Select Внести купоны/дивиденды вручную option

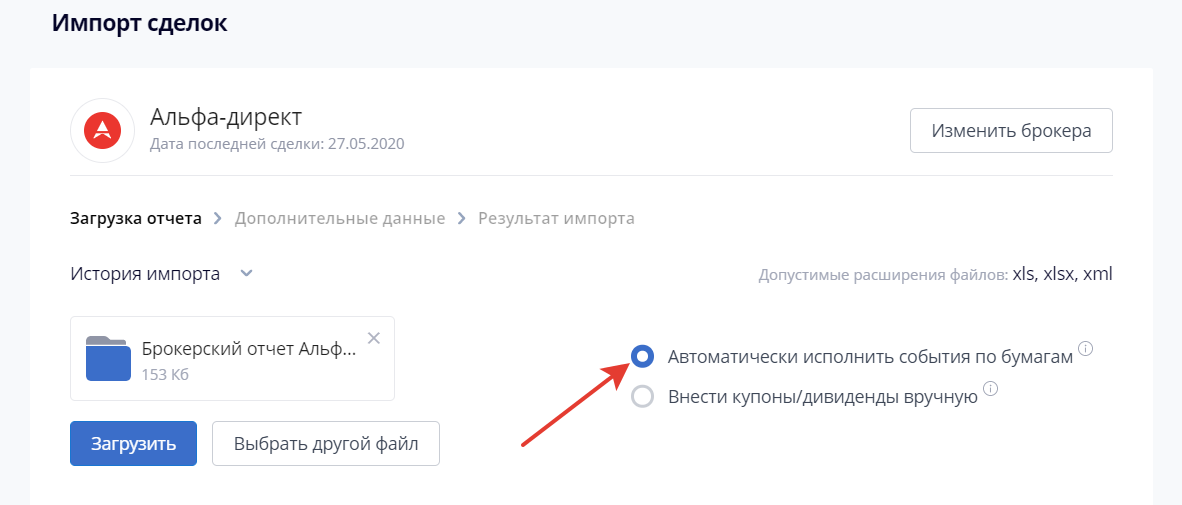pyautogui.click(x=643, y=397)
